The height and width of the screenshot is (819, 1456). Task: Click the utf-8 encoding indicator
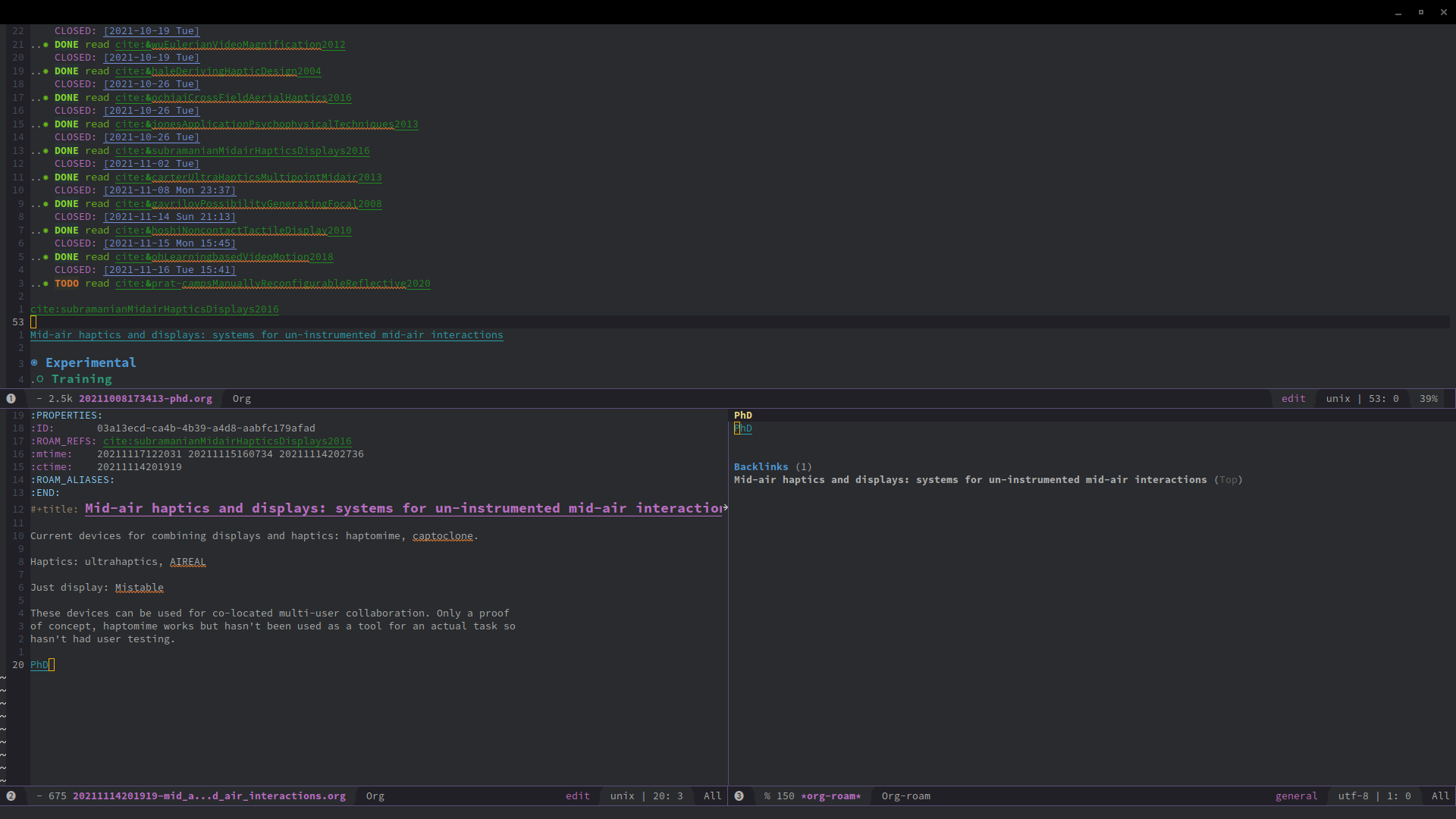click(1354, 796)
